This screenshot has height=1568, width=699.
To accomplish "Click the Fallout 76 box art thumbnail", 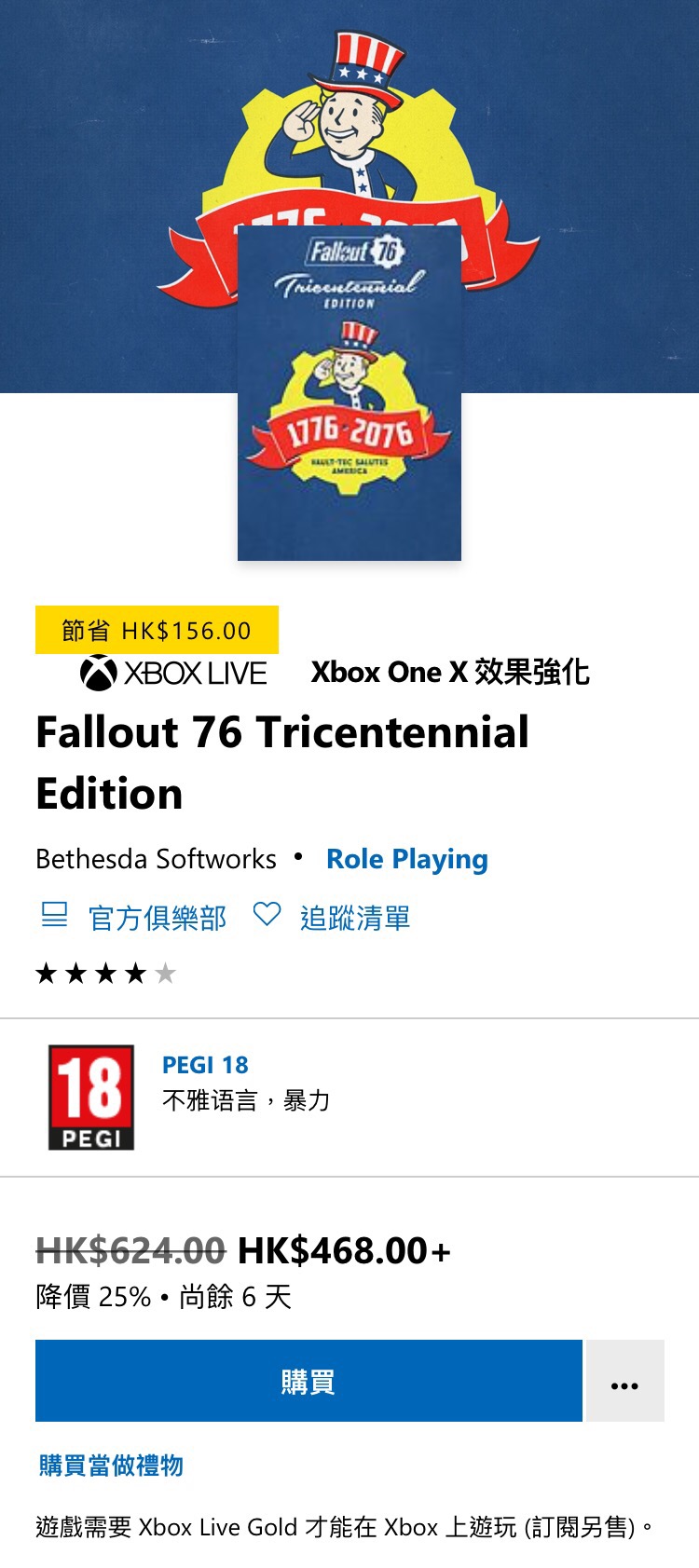I will tap(349, 393).
